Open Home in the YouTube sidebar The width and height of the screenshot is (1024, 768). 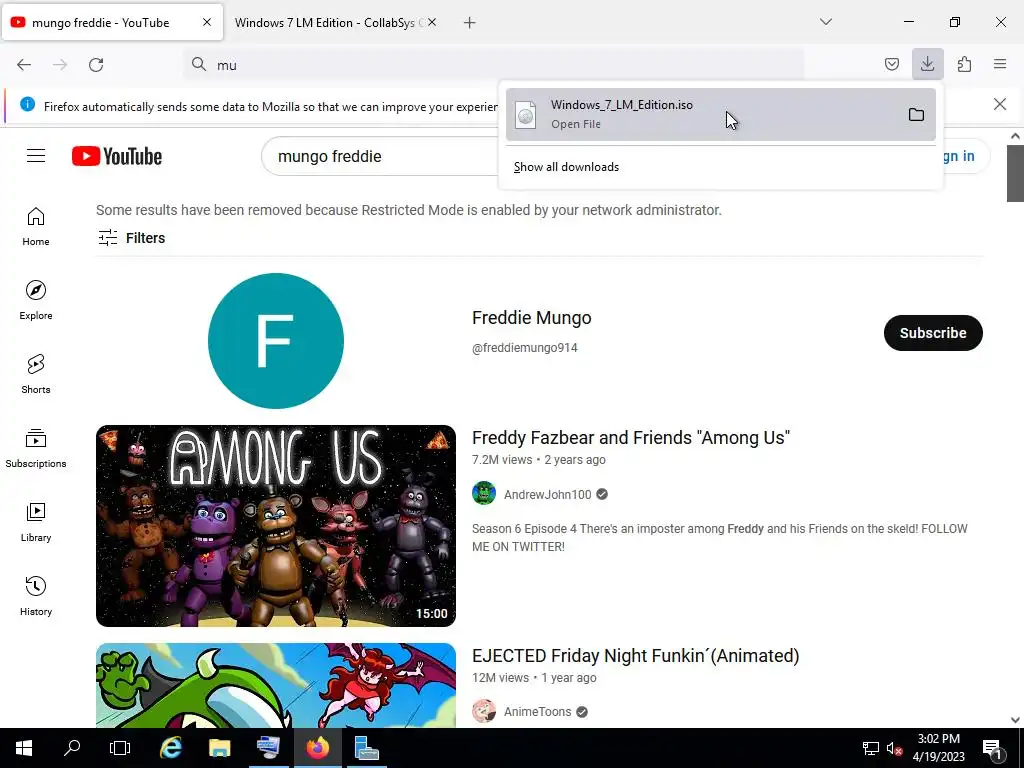pyautogui.click(x=36, y=227)
